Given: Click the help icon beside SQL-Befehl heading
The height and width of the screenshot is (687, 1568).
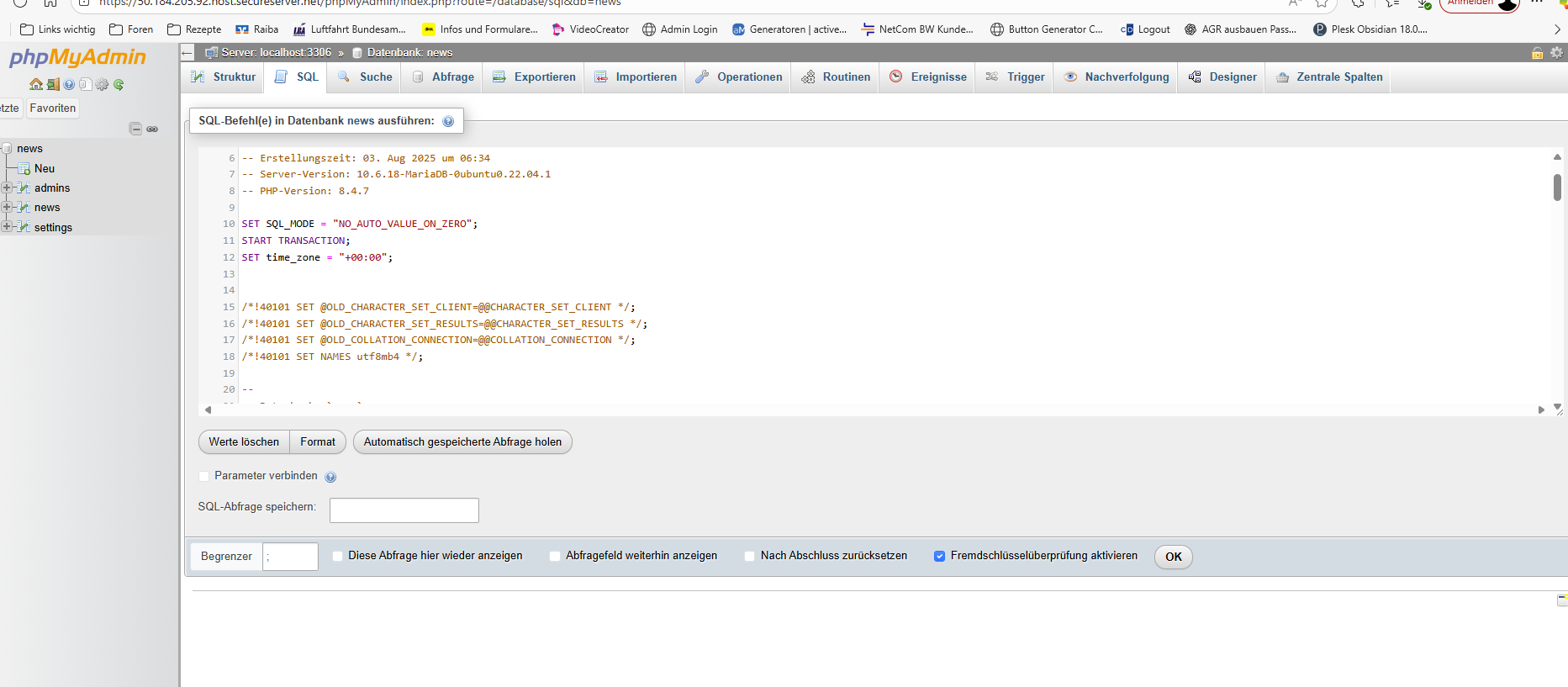Looking at the screenshot, I should [448, 121].
